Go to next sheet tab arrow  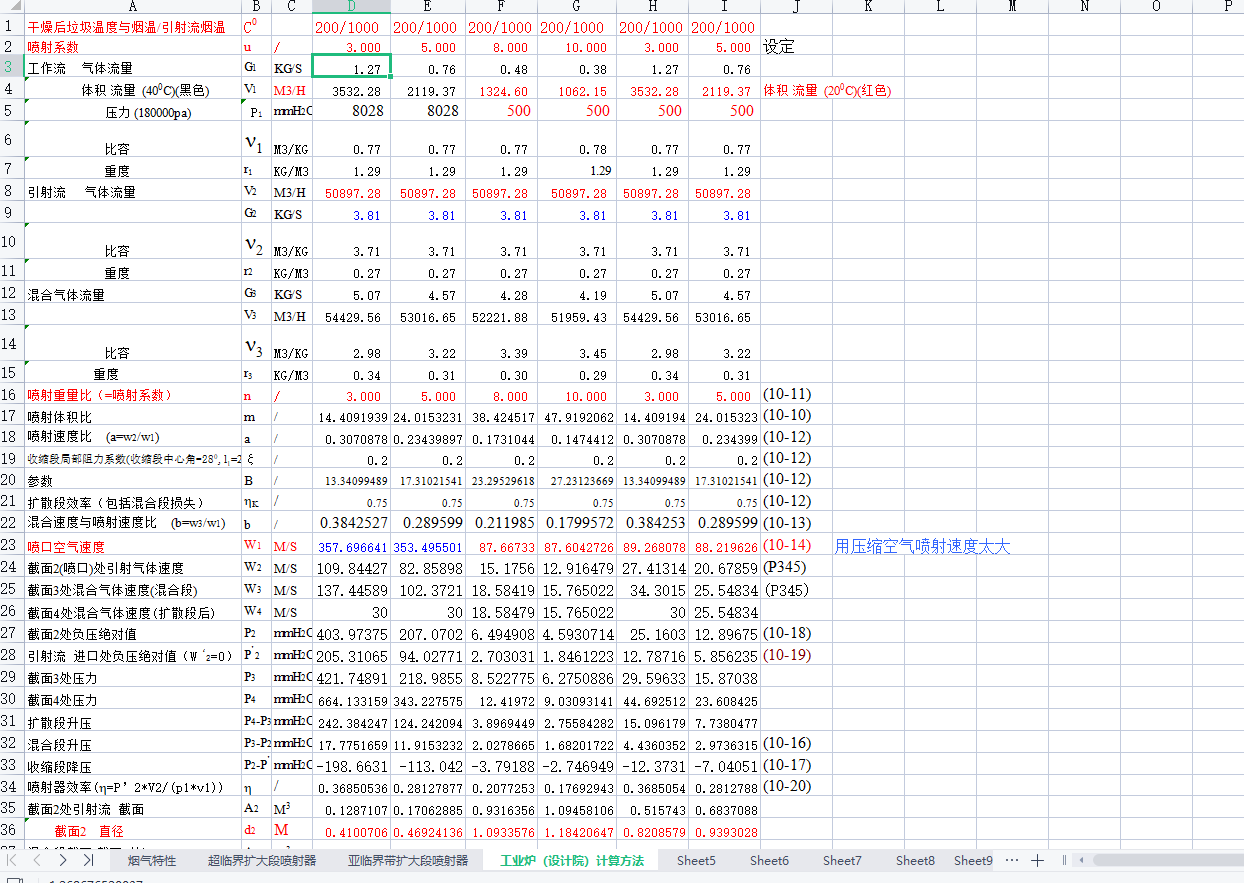(x=63, y=860)
